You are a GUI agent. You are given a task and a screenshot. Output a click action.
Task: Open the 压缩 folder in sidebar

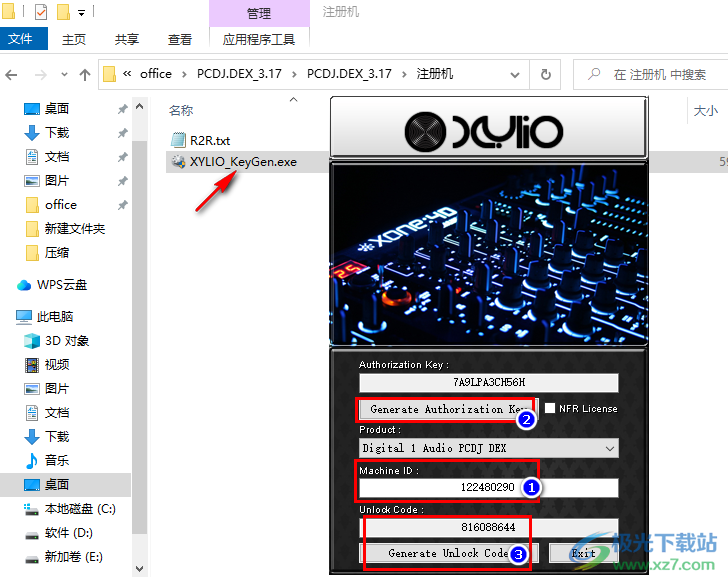coord(57,253)
